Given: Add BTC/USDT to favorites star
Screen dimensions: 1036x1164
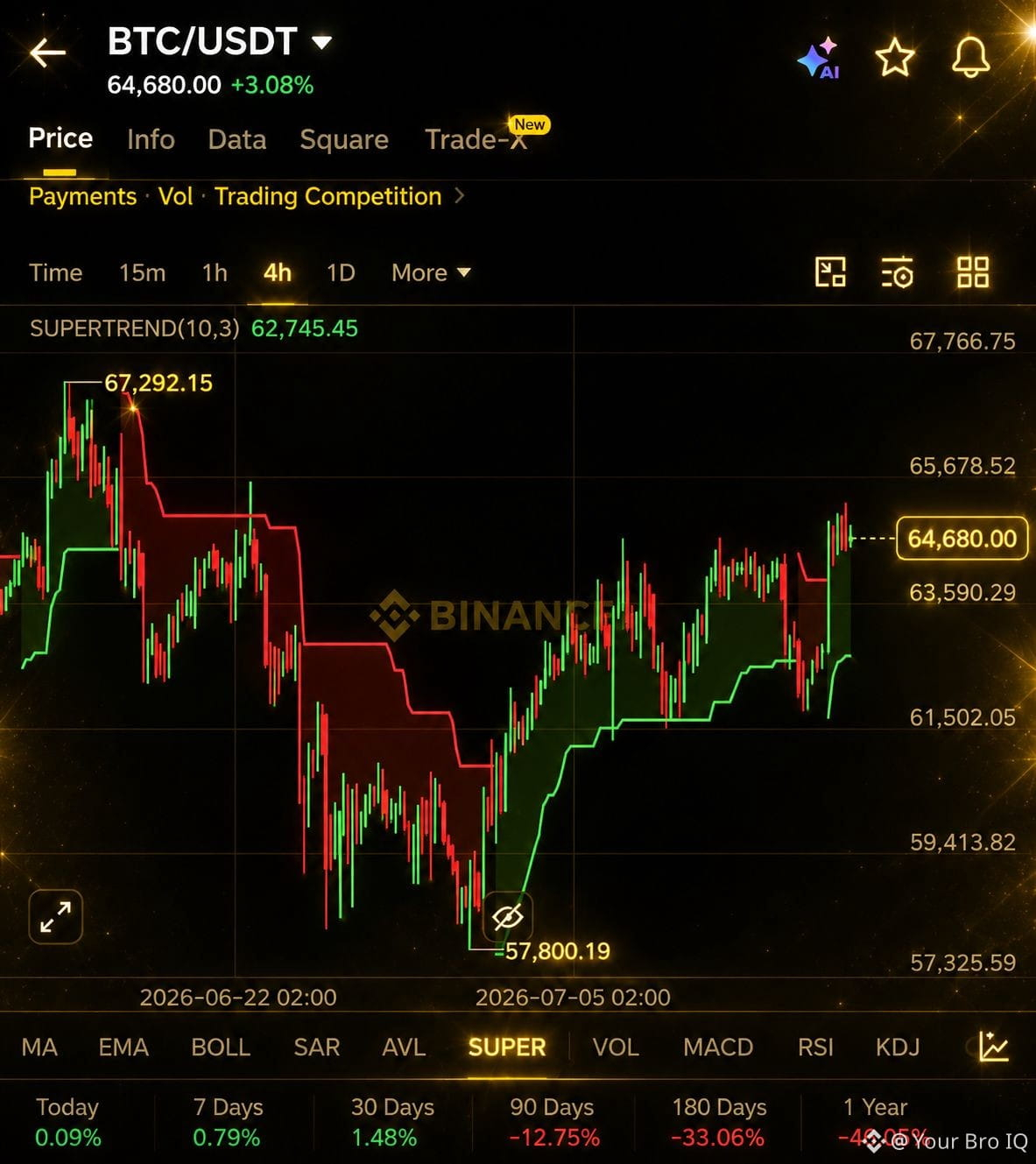Looking at the screenshot, I should click(x=895, y=58).
